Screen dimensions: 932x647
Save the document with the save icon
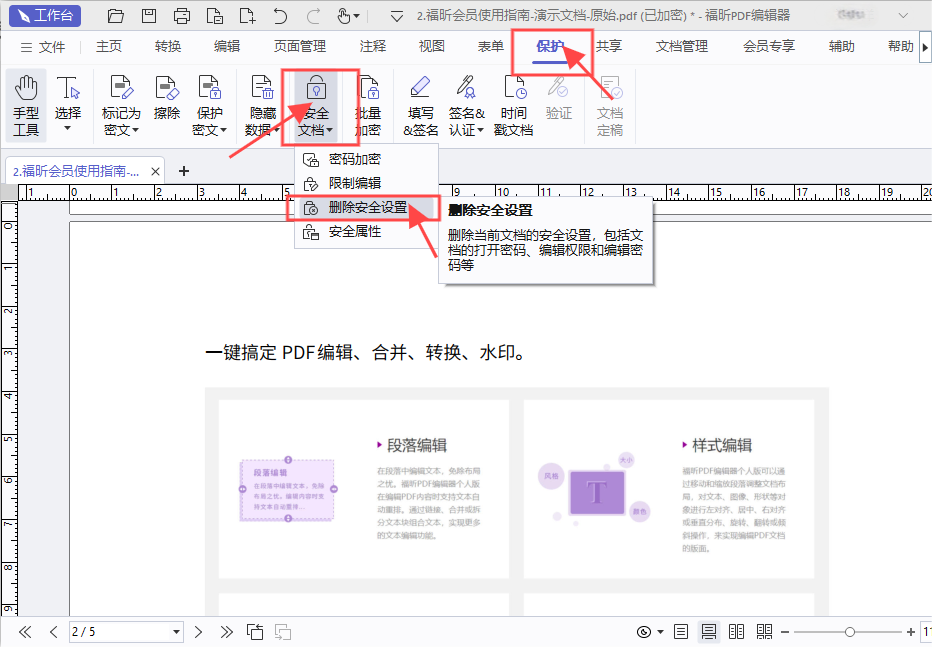point(149,16)
